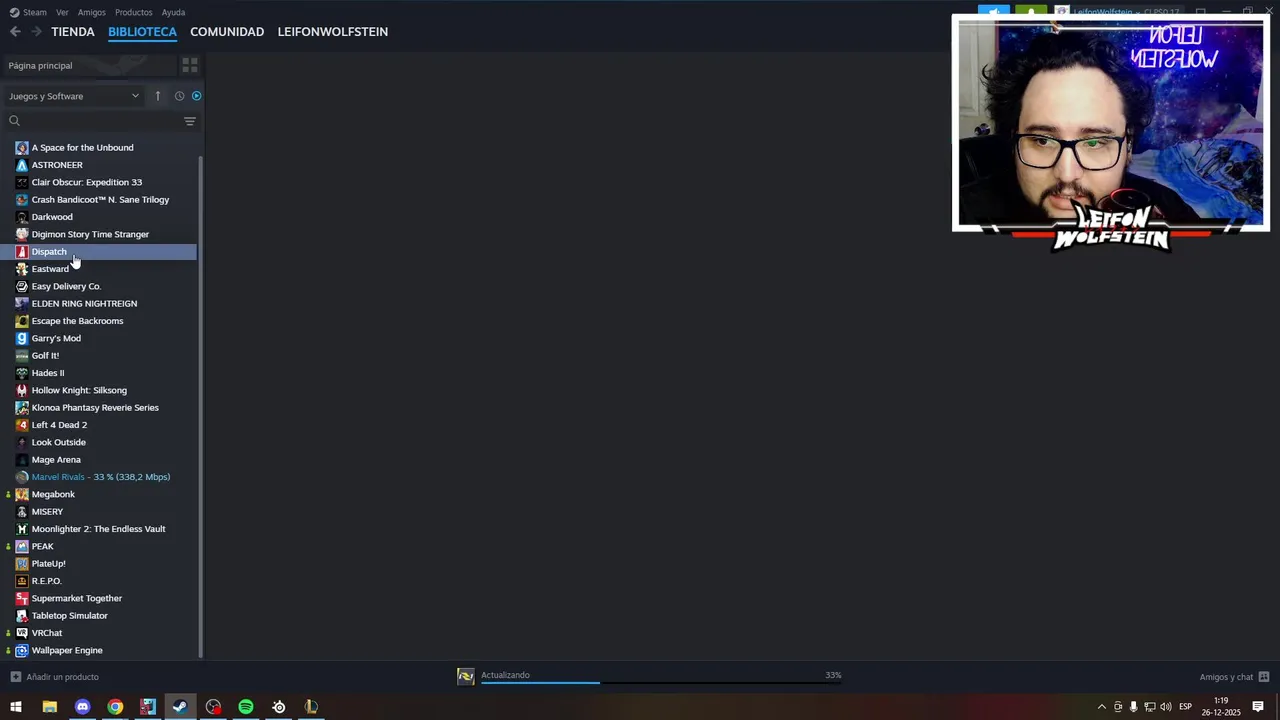Click the game list scrollbar
The width and height of the screenshot is (1280, 720).
coord(201,405)
